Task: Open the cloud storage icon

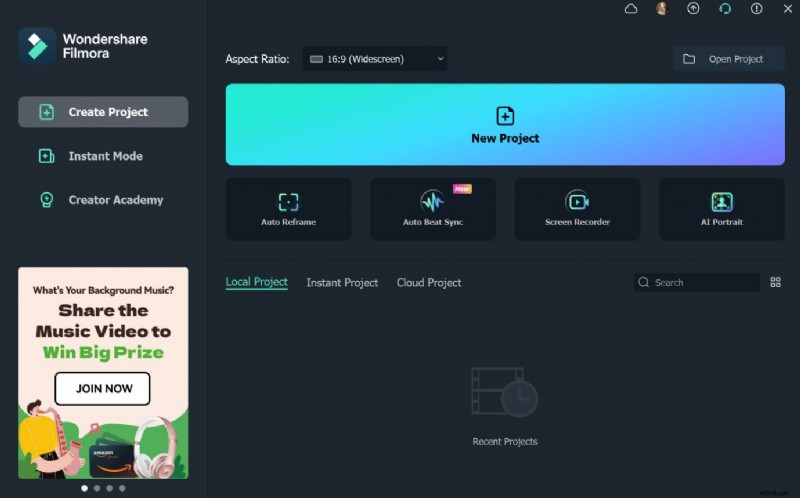Action: (631, 9)
